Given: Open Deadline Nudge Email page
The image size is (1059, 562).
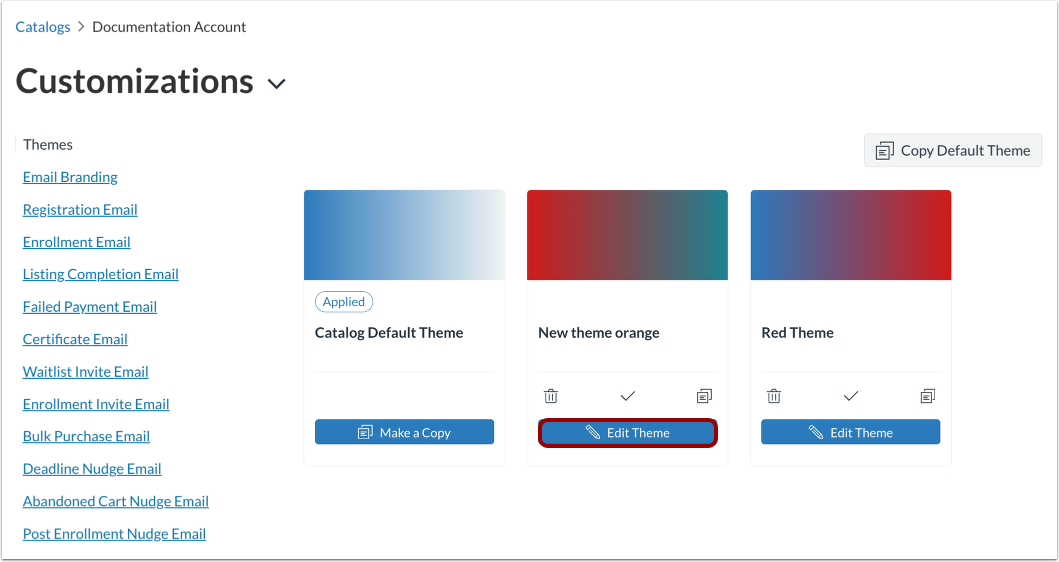Looking at the screenshot, I should [92, 469].
